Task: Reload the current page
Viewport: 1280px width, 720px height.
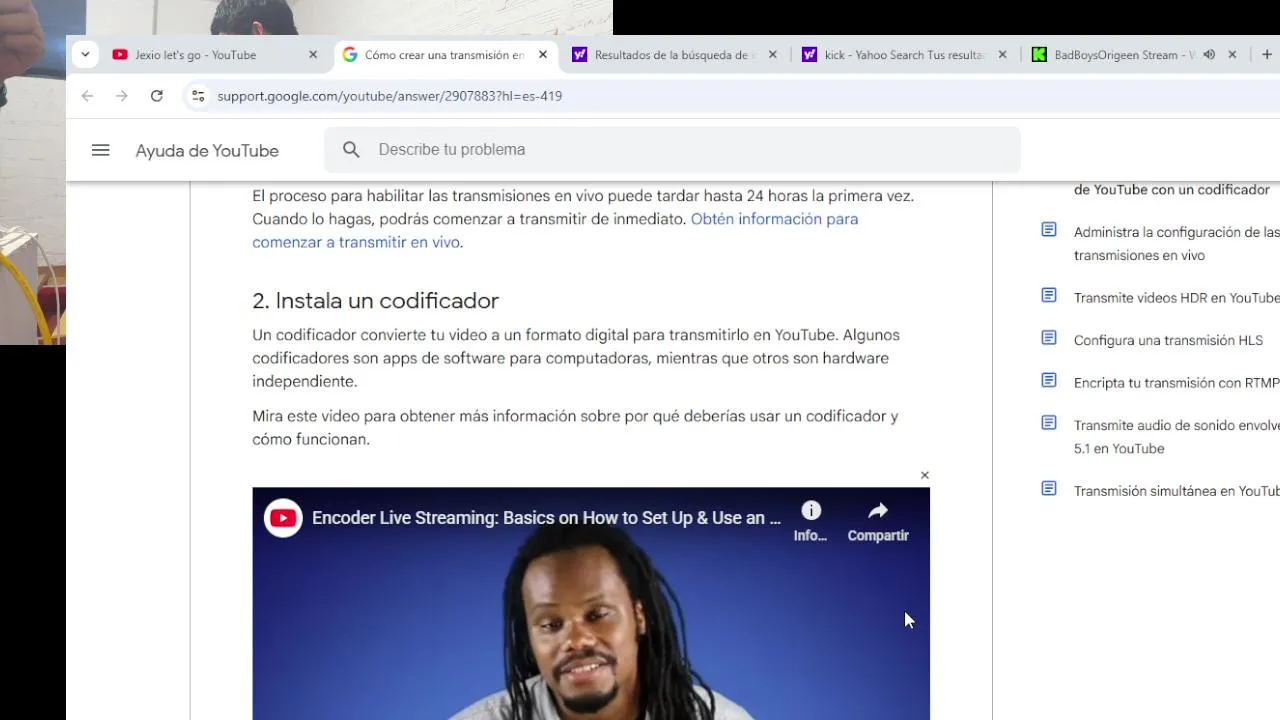Action: click(157, 96)
